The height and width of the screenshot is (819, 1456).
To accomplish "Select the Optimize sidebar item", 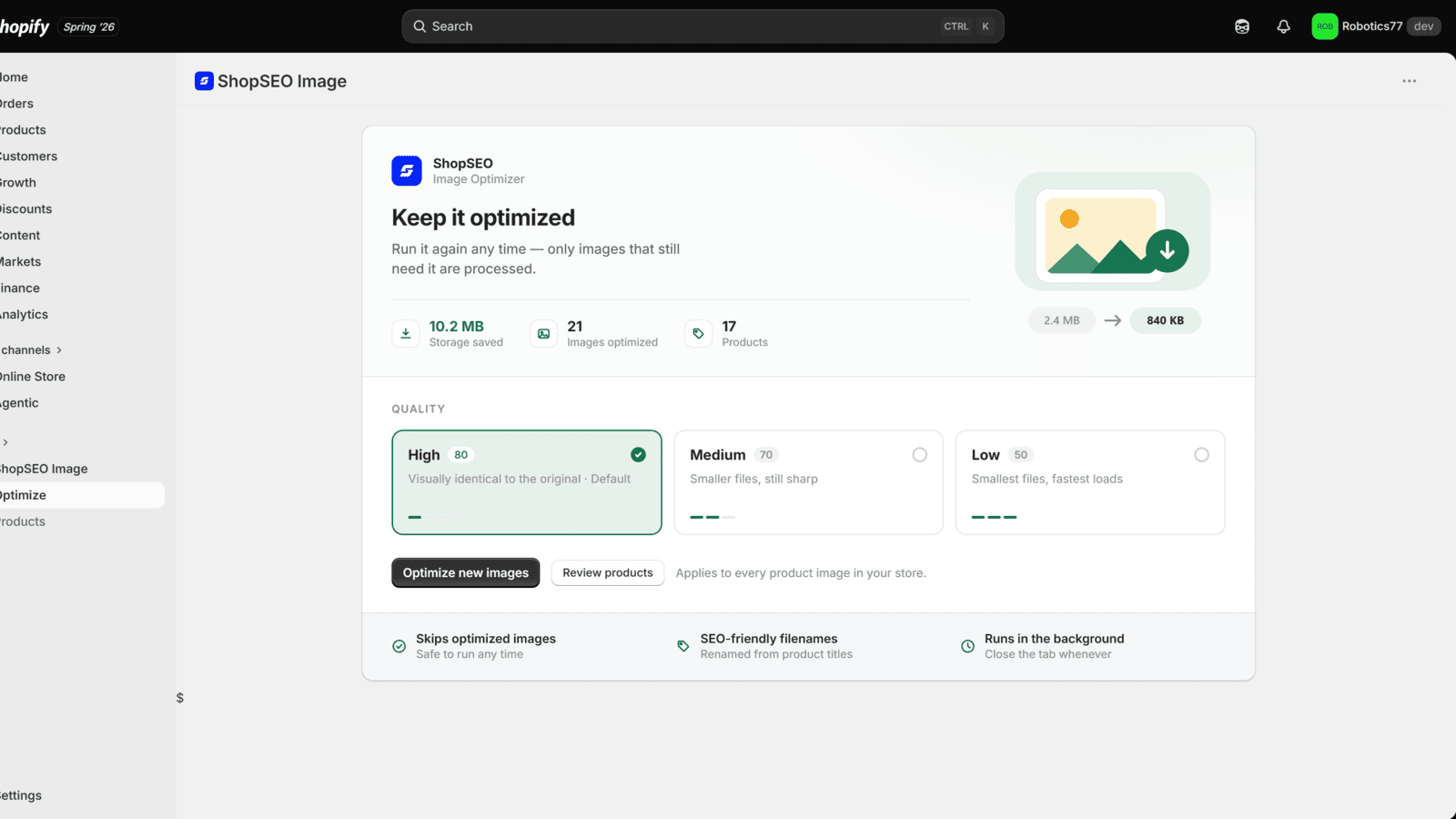I will 82,495.
